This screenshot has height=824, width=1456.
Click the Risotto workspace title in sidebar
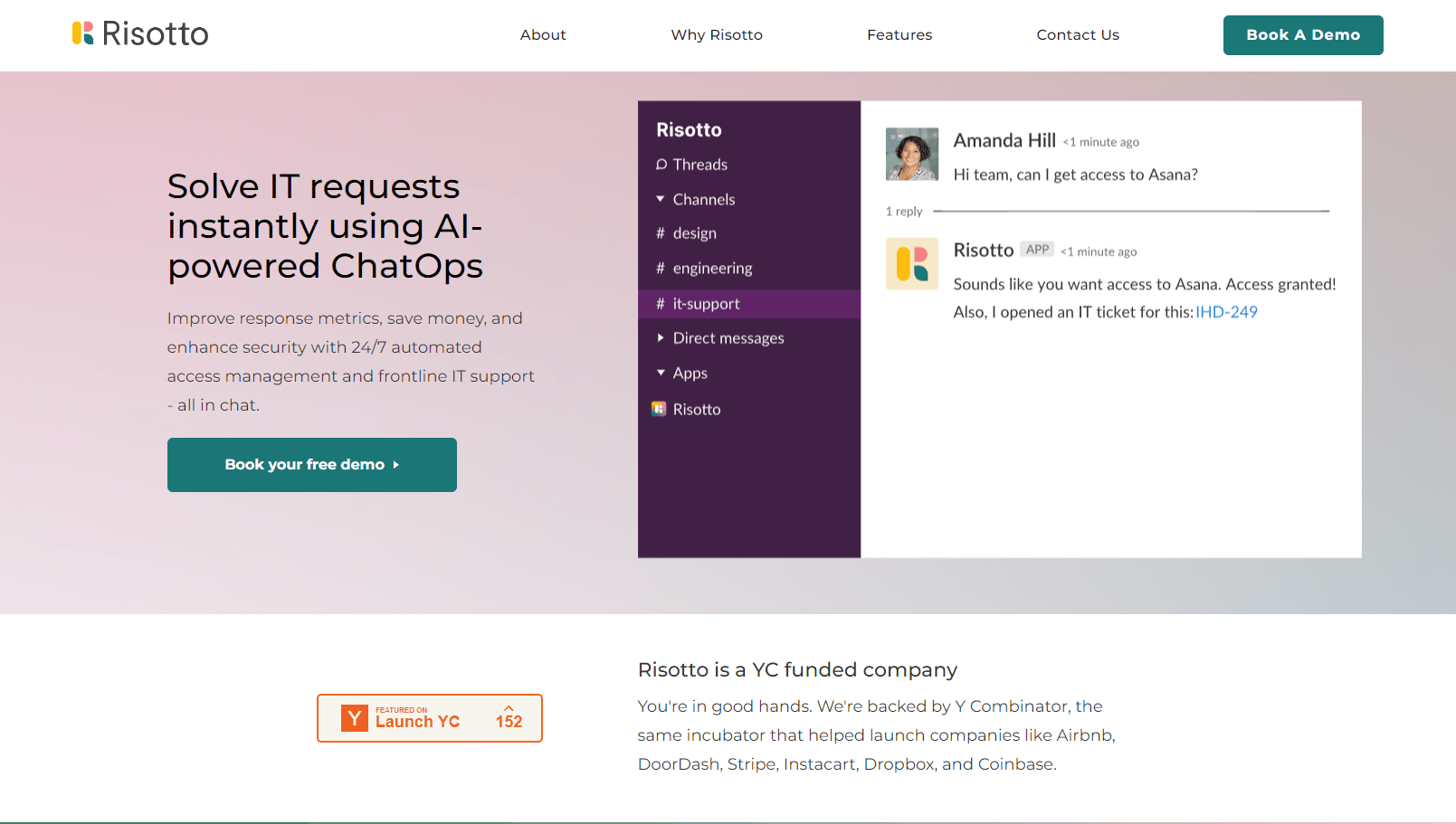pyautogui.click(x=689, y=129)
